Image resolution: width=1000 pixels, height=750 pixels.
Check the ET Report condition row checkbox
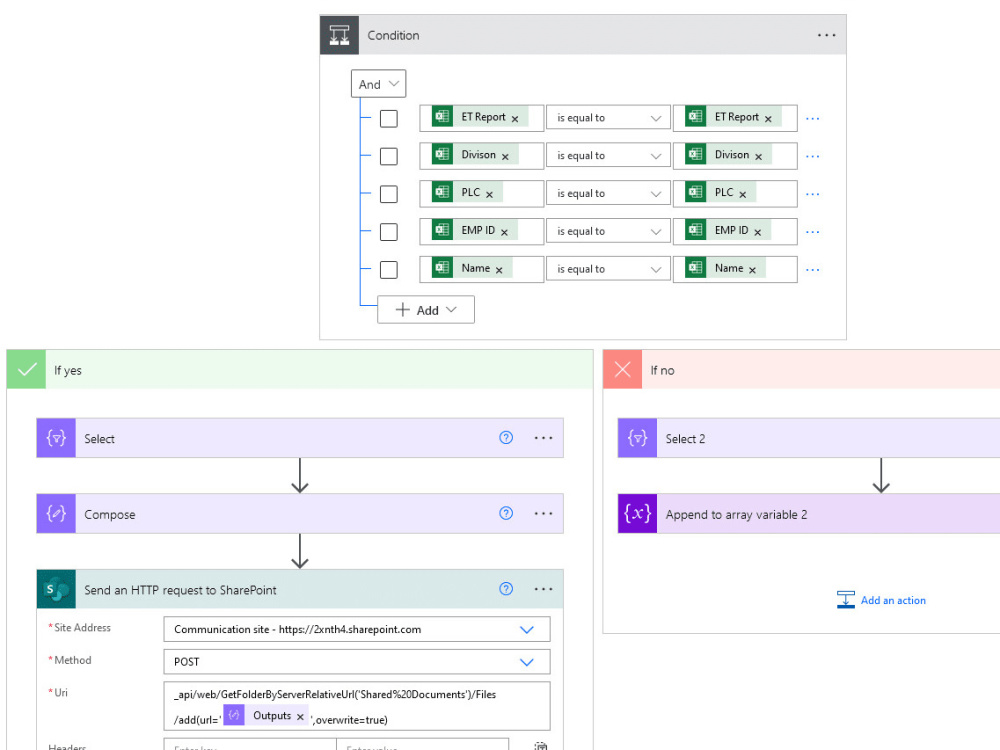388,119
